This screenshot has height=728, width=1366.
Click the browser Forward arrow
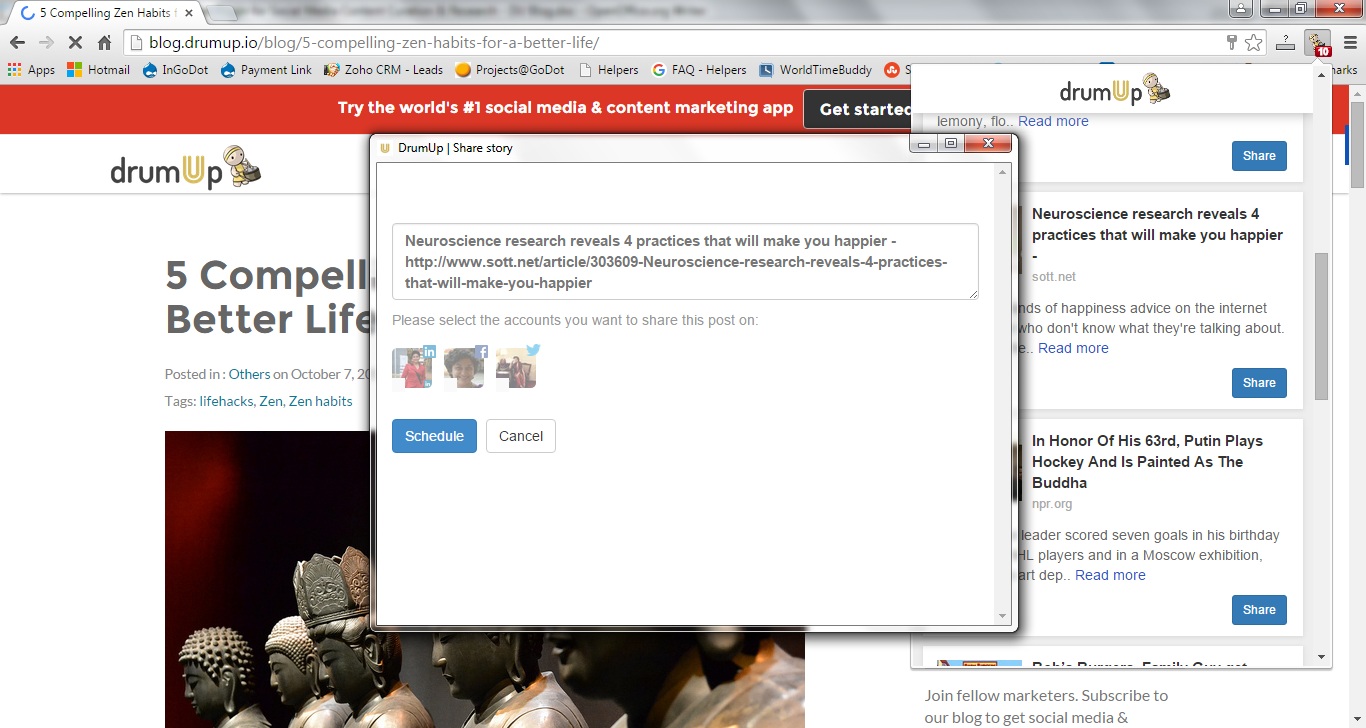pos(46,43)
